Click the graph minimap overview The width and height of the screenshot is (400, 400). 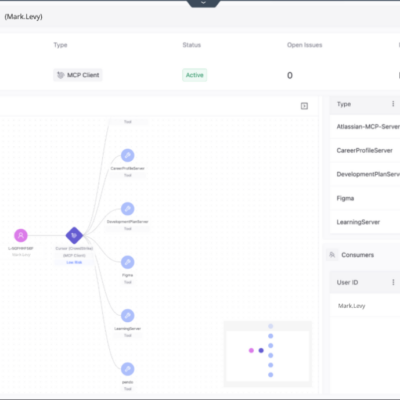click(x=268, y=354)
